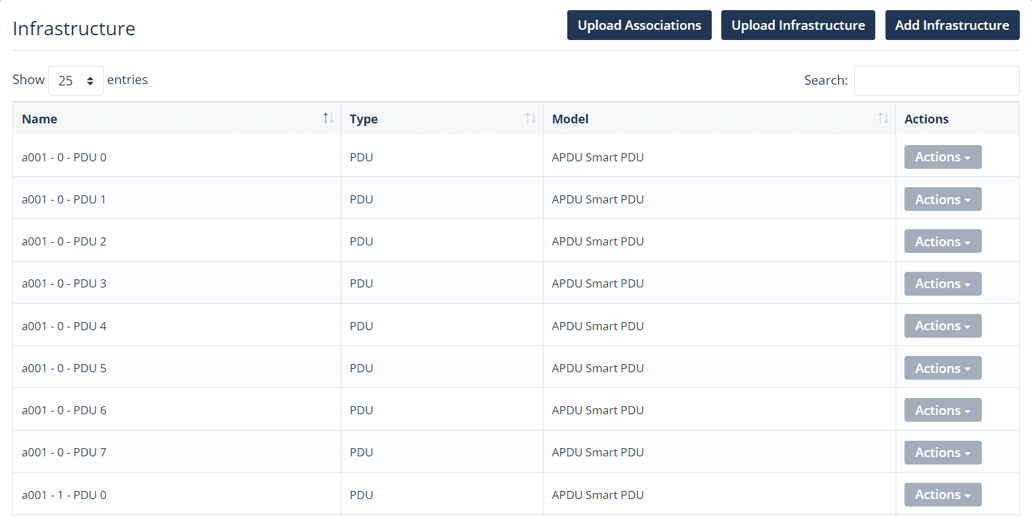
Task: Focus the Search input field
Action: click(937, 80)
